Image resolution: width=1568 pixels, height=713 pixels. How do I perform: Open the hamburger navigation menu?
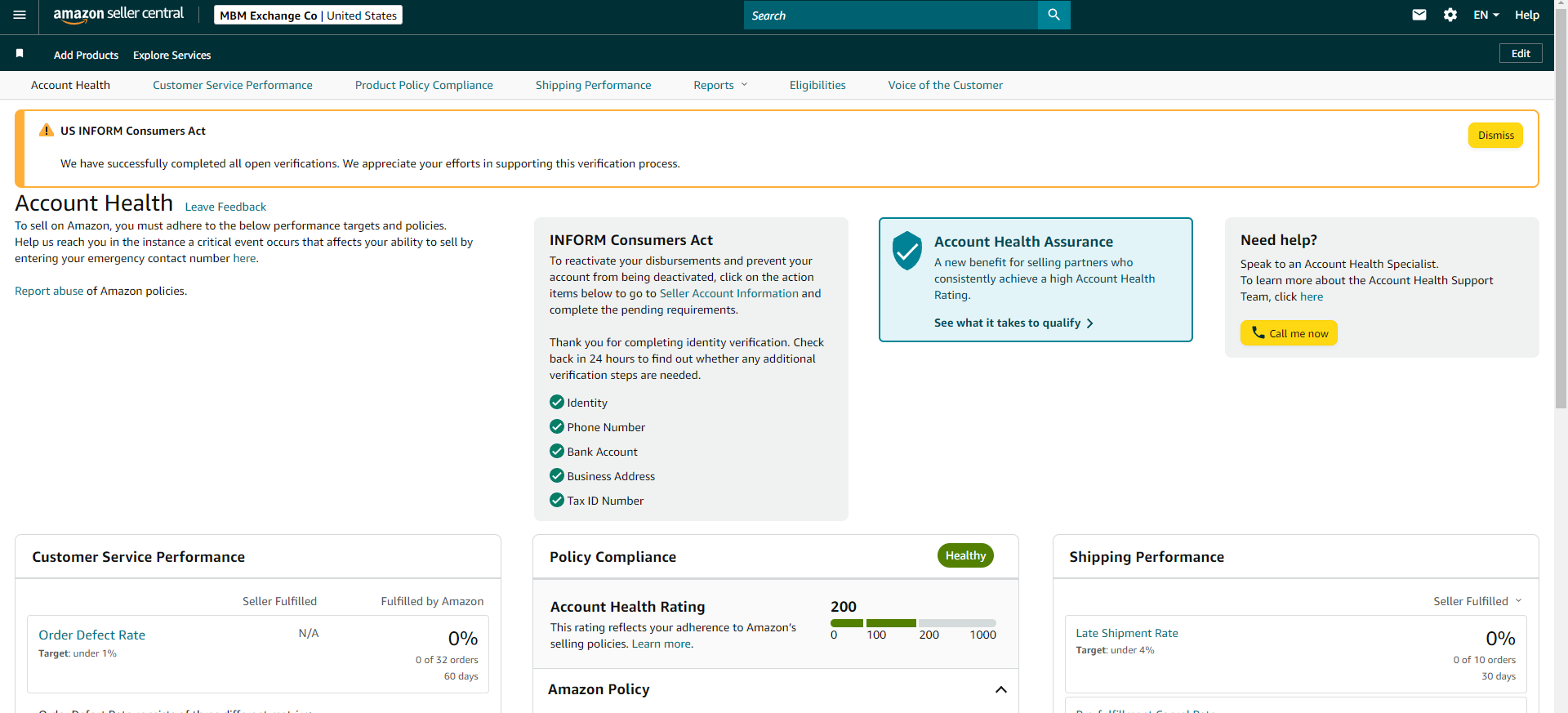tap(20, 15)
